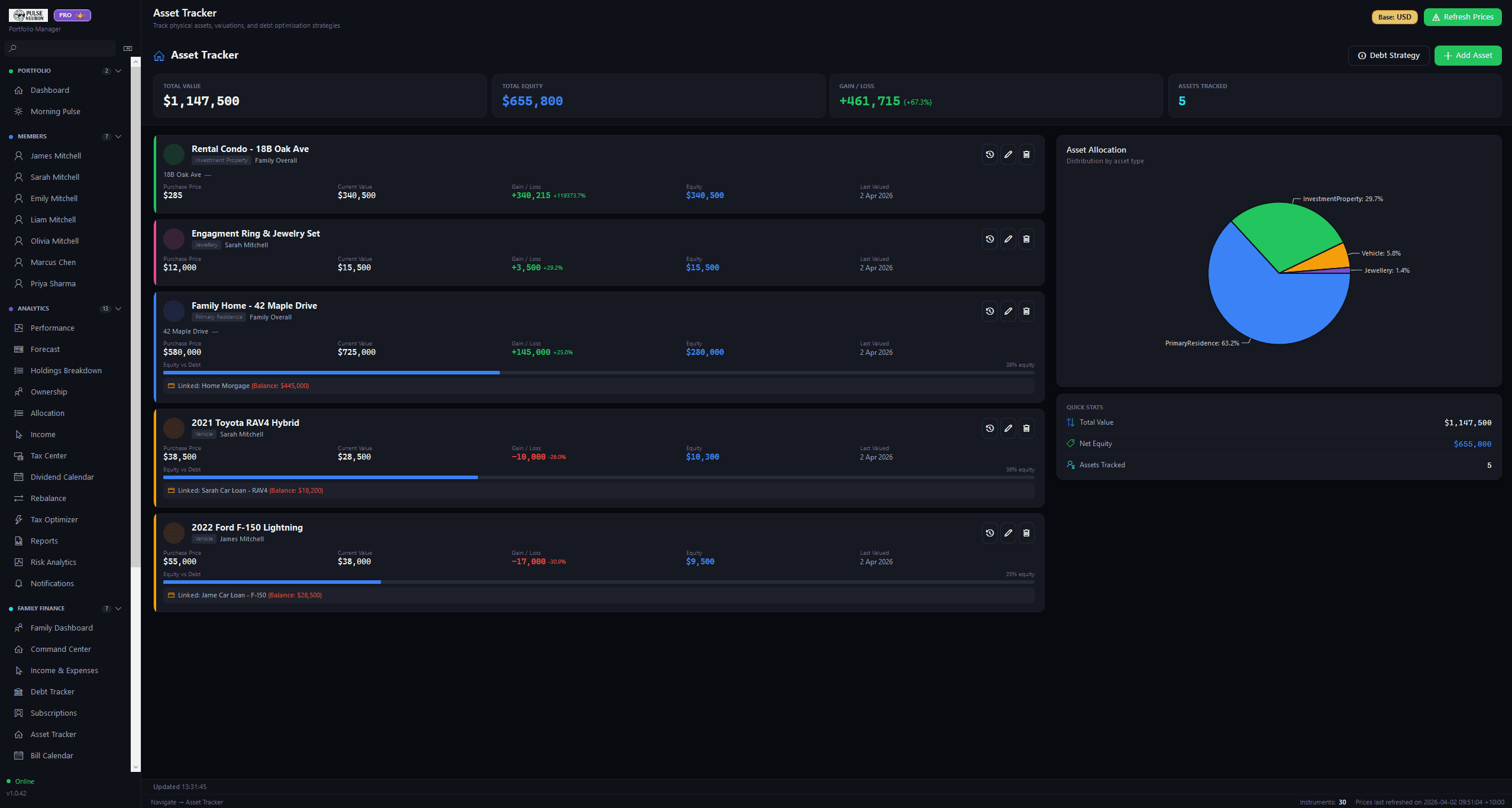Click the Dividend Calendar icon
This screenshot has height=808, width=1512.
[20, 477]
